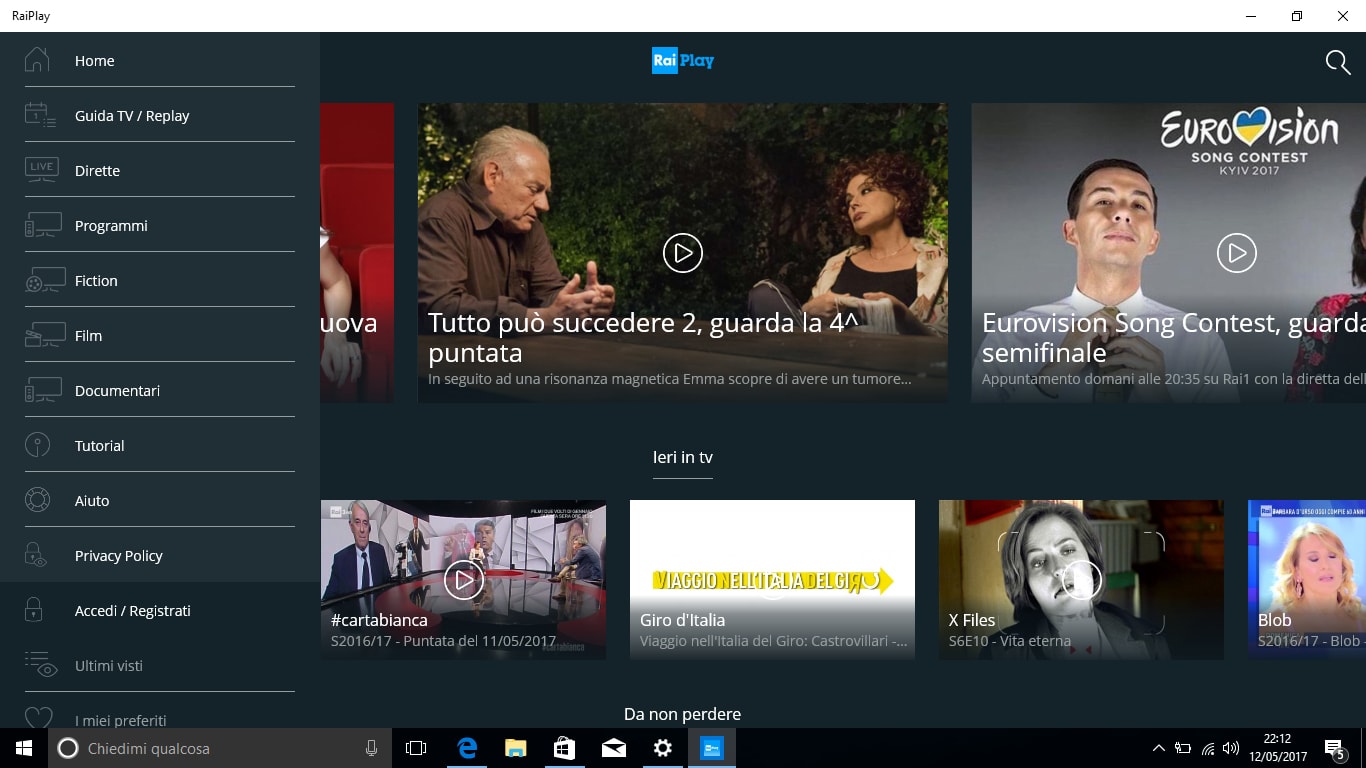Open the Wi-Fi network tray icon
The width and height of the screenshot is (1366, 768).
tap(1207, 748)
